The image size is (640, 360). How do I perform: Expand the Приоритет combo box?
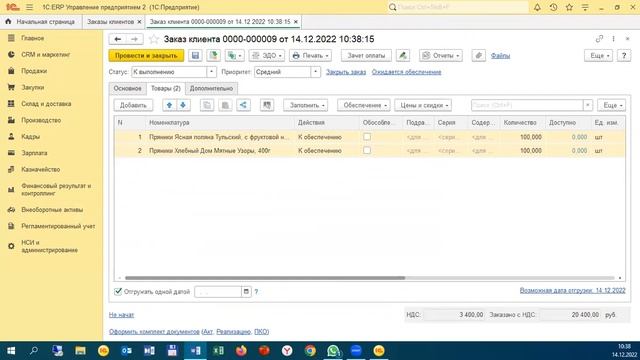[x=316, y=72]
